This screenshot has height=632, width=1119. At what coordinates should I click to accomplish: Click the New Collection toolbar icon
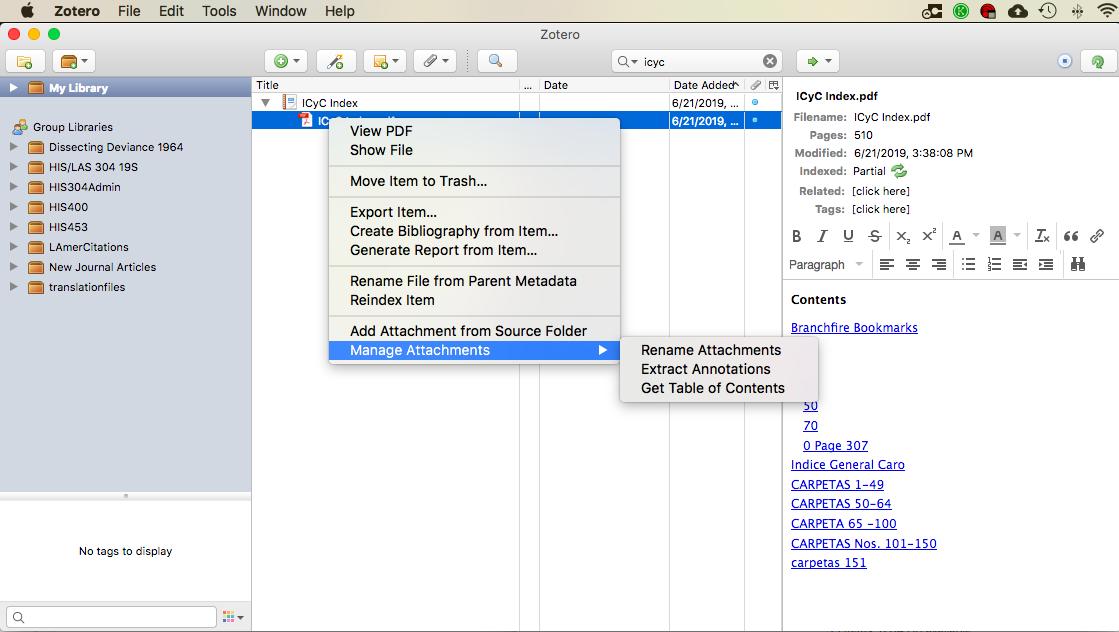click(x=25, y=61)
